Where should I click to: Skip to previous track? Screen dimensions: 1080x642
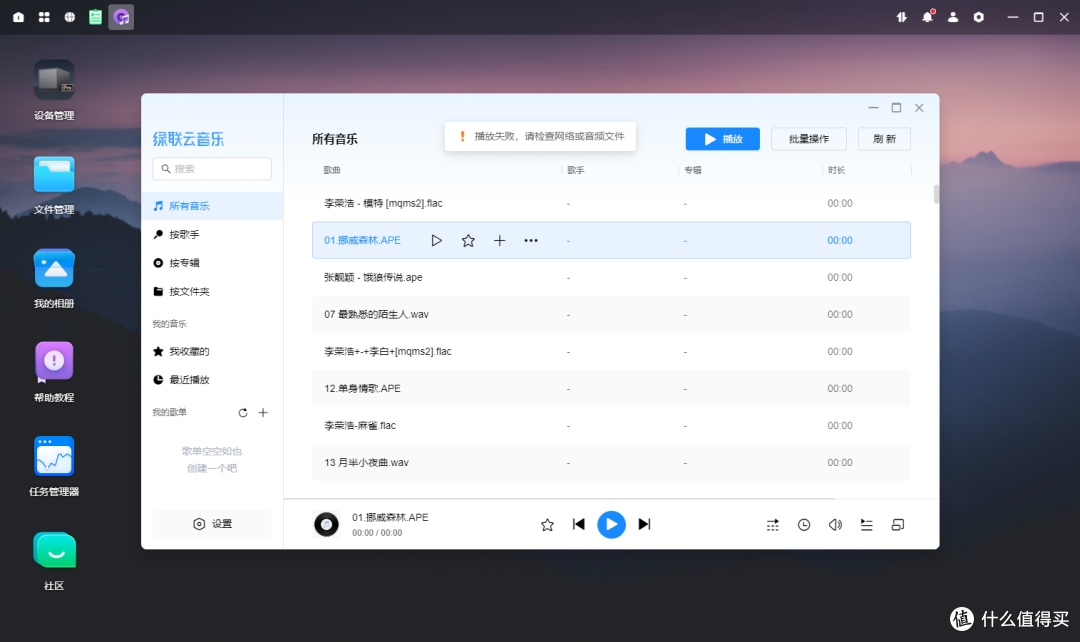pyautogui.click(x=579, y=524)
